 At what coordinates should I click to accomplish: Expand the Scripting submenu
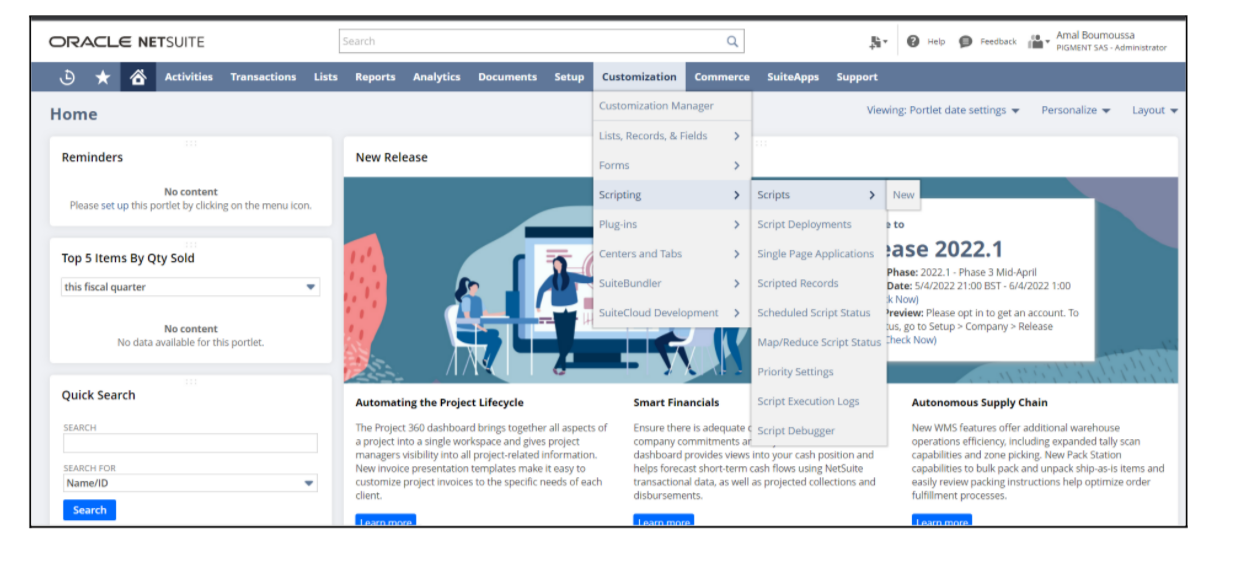pos(672,195)
